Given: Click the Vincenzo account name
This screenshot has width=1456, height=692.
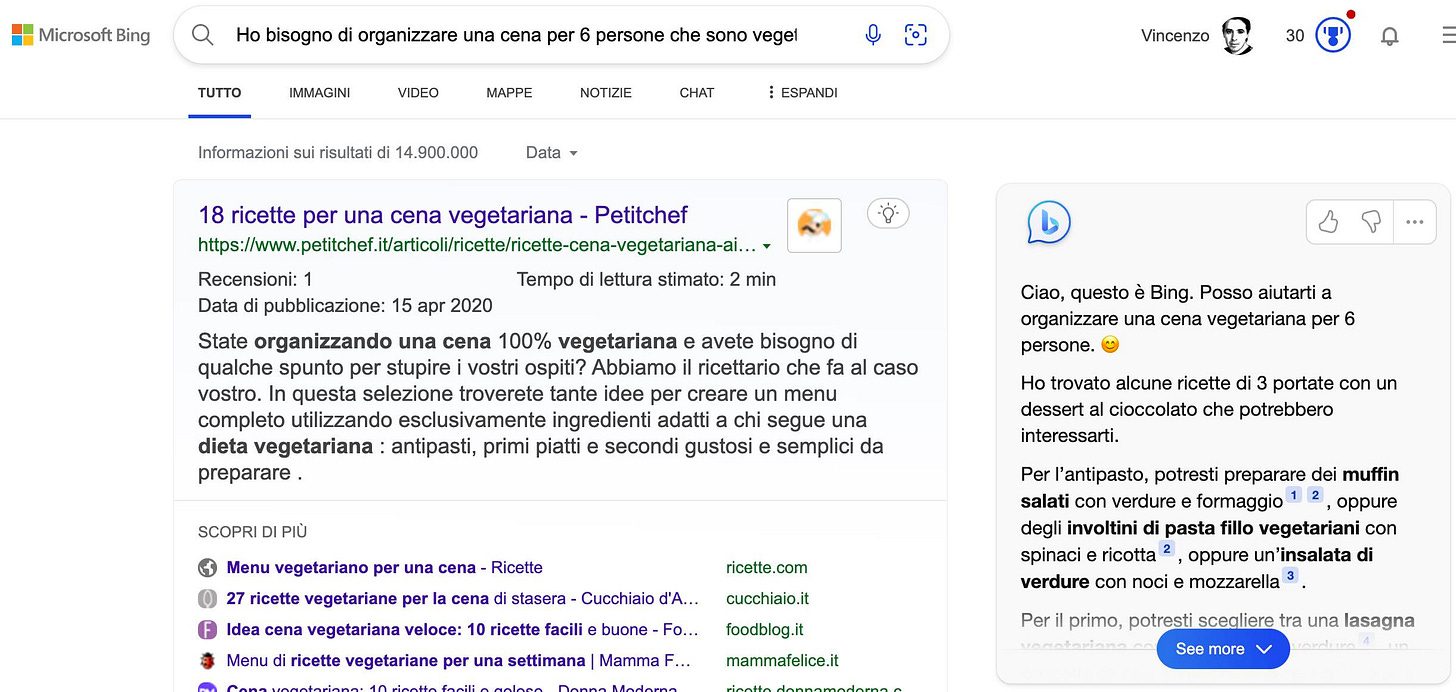Looking at the screenshot, I should 1175,36.
